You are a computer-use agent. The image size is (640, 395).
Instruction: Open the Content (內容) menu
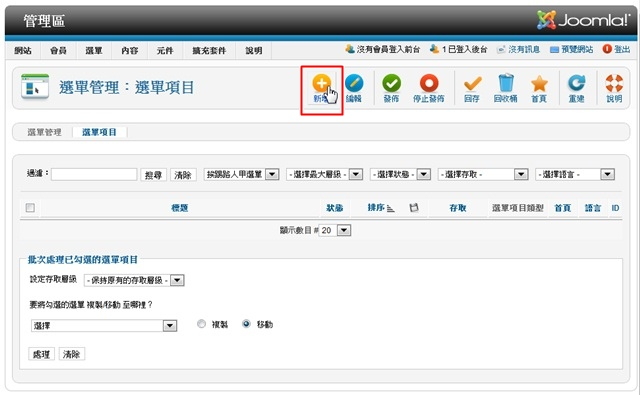[129, 50]
